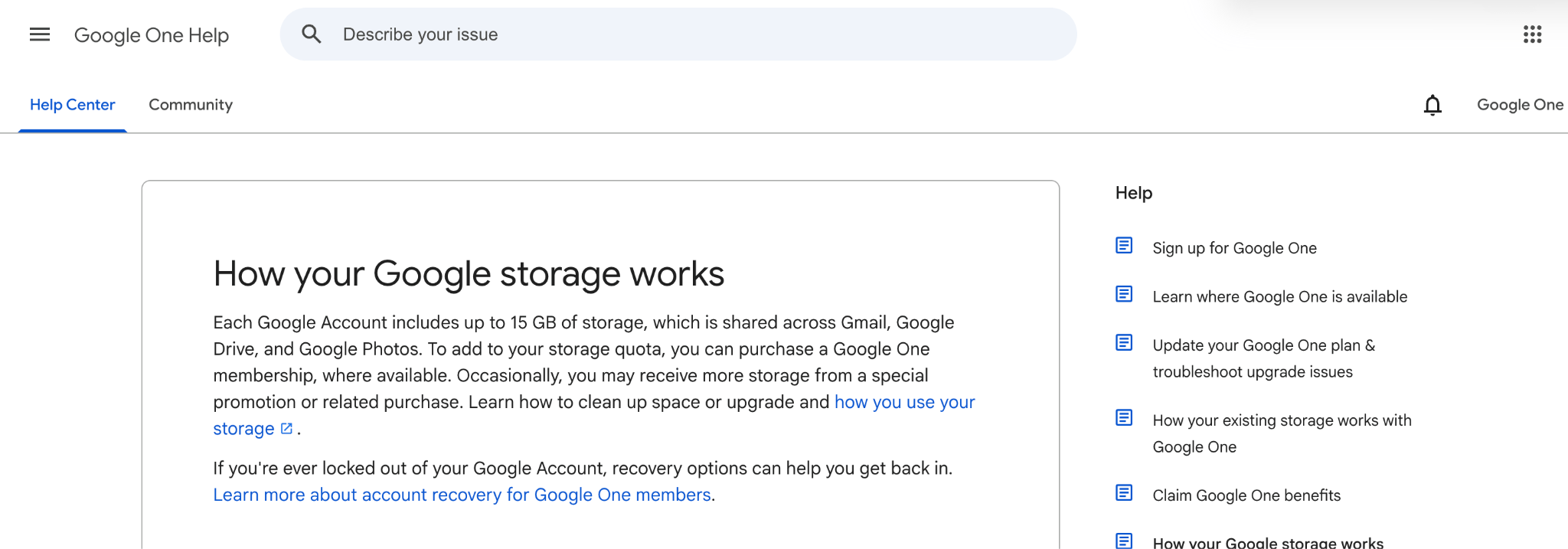Go to the Google One Help home

[152, 35]
